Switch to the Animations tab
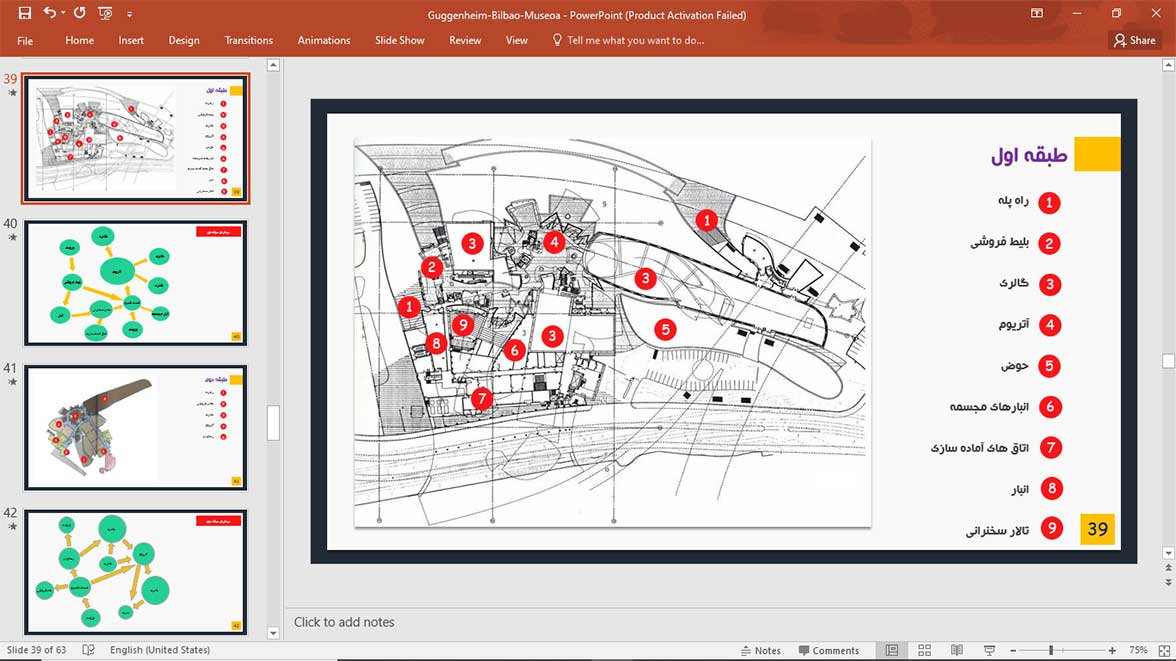 coord(324,41)
